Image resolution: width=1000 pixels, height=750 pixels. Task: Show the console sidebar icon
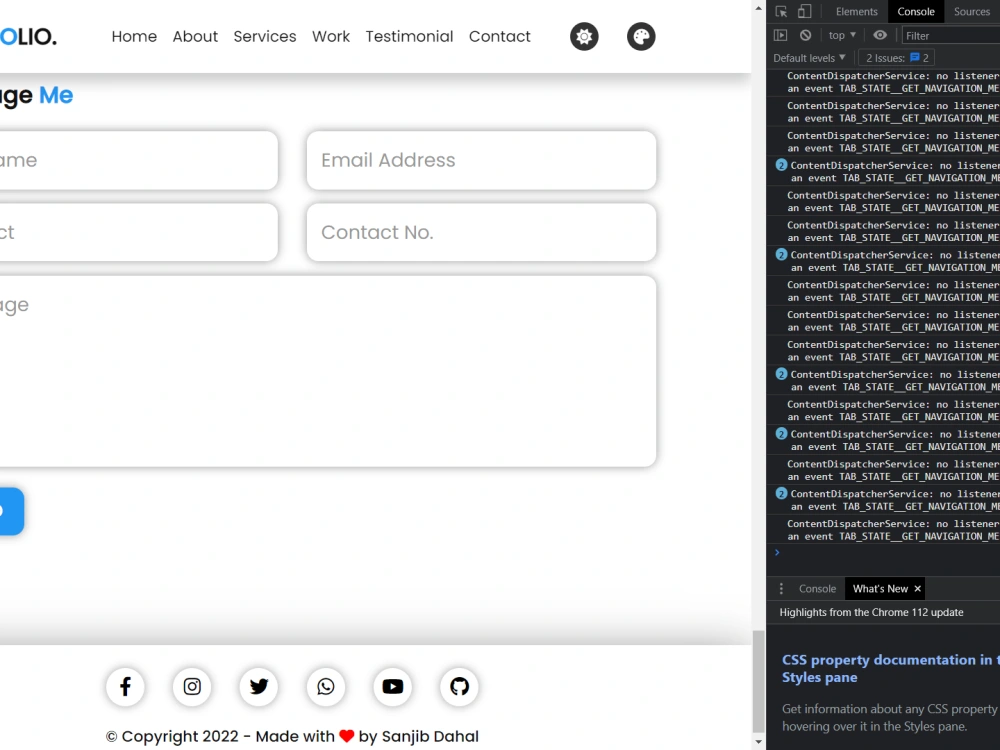click(781, 35)
